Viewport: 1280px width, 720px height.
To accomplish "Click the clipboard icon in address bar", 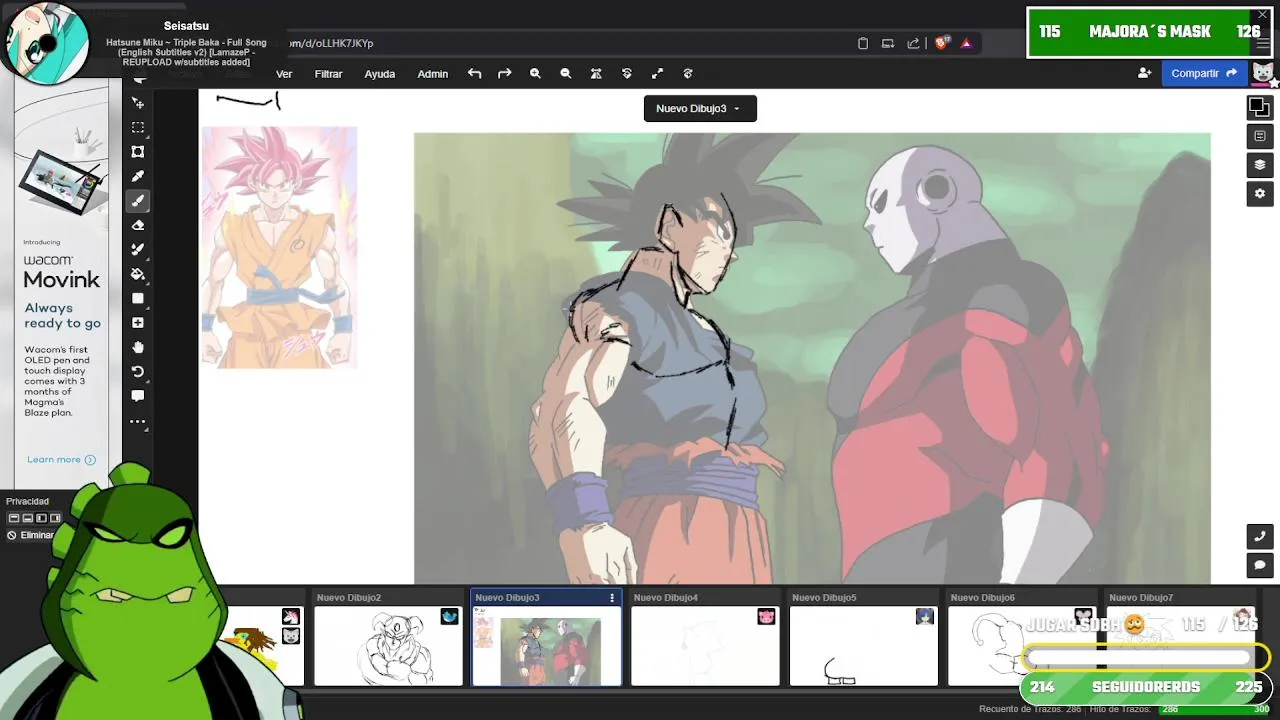I will [863, 43].
